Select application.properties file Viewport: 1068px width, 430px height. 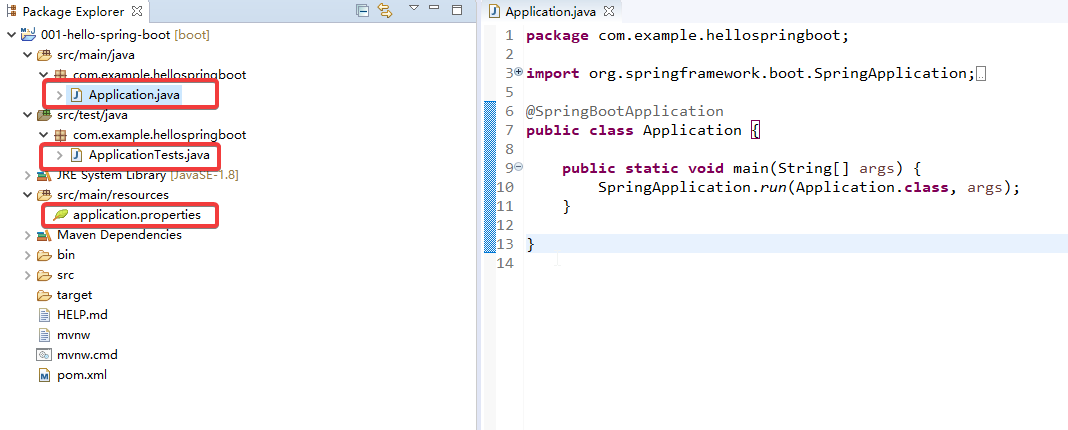pyautogui.click(x=137, y=215)
